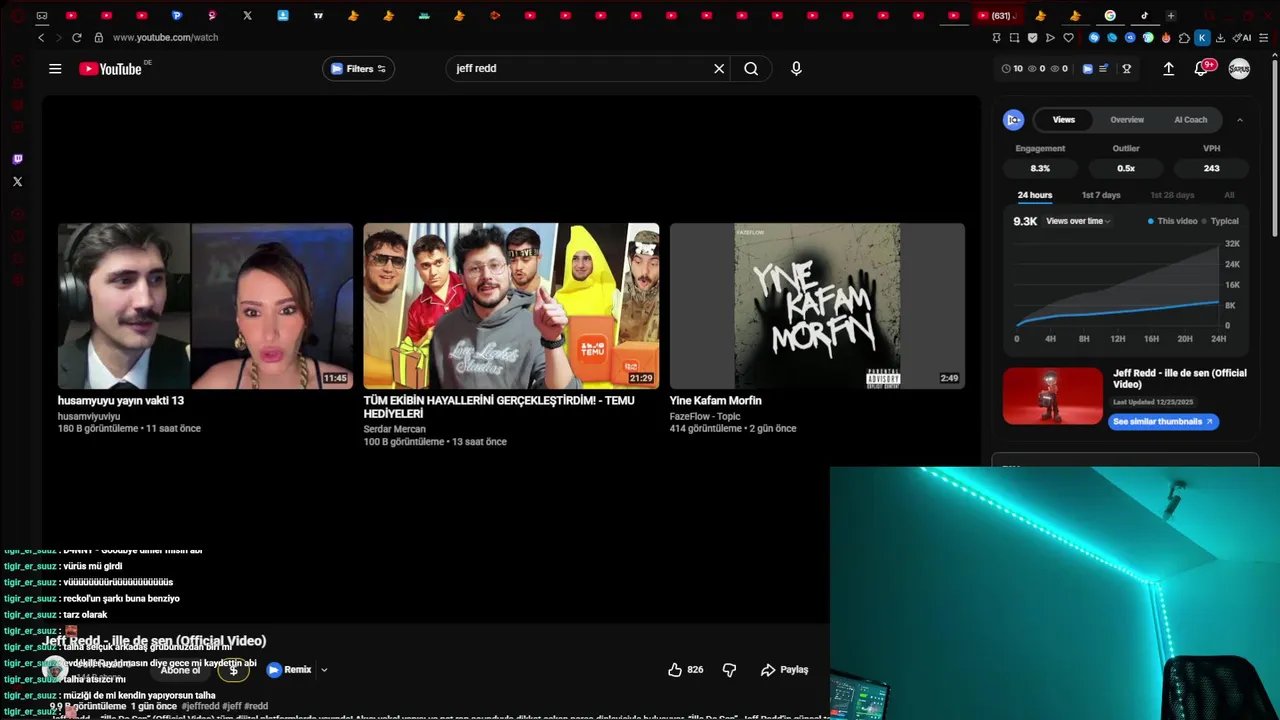This screenshot has width=1280, height=720.
Task: Go back with browser back arrow
Action: (41, 38)
